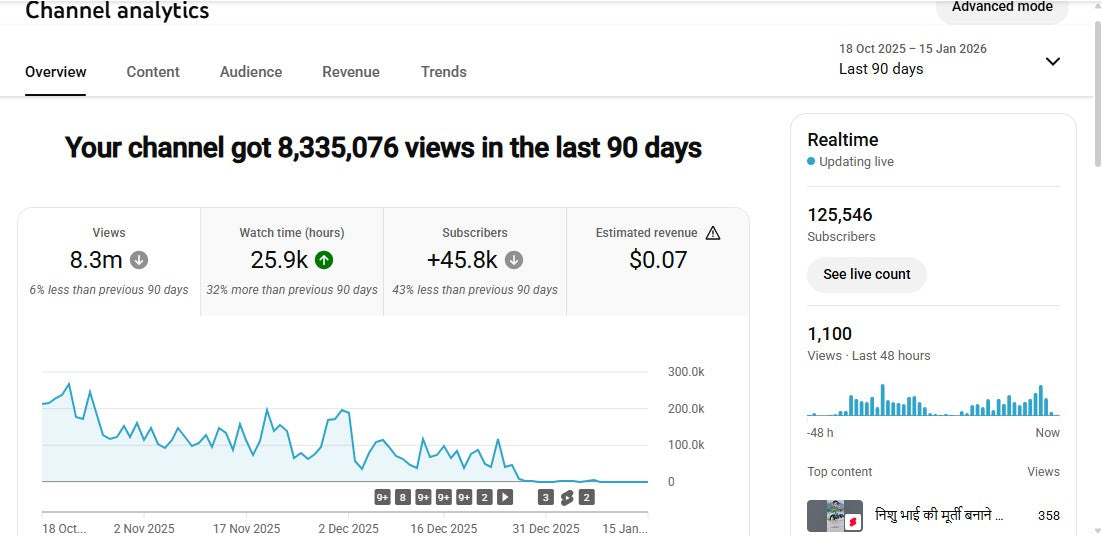Open date picker via the chevron arrow
This screenshot has height=536, width=1102.
click(x=1052, y=61)
